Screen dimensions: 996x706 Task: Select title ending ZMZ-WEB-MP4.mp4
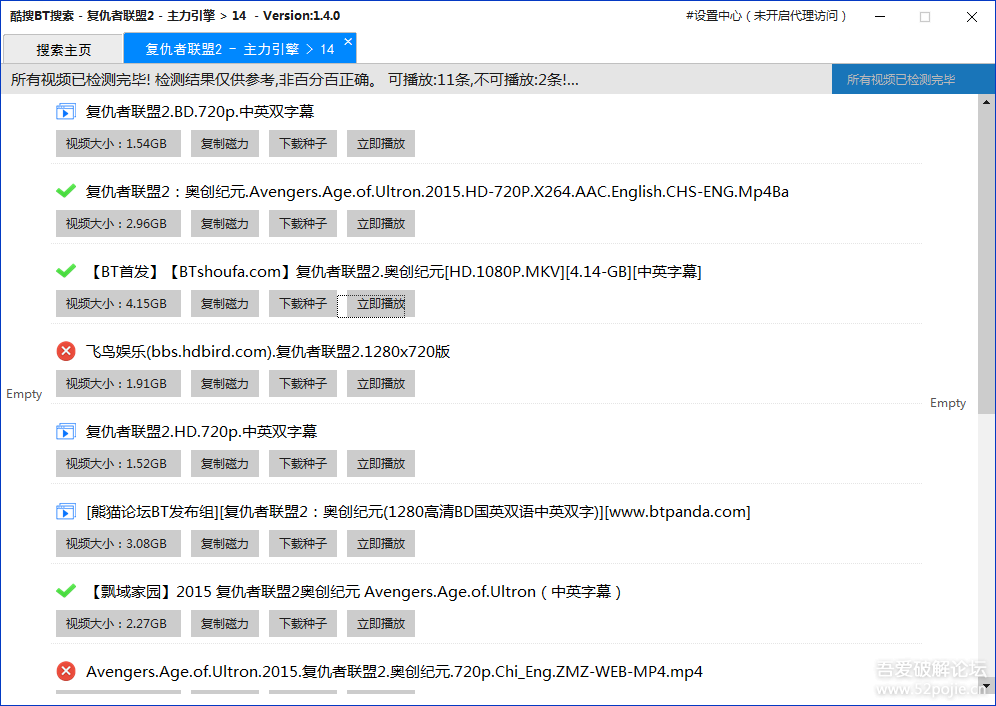click(x=394, y=672)
